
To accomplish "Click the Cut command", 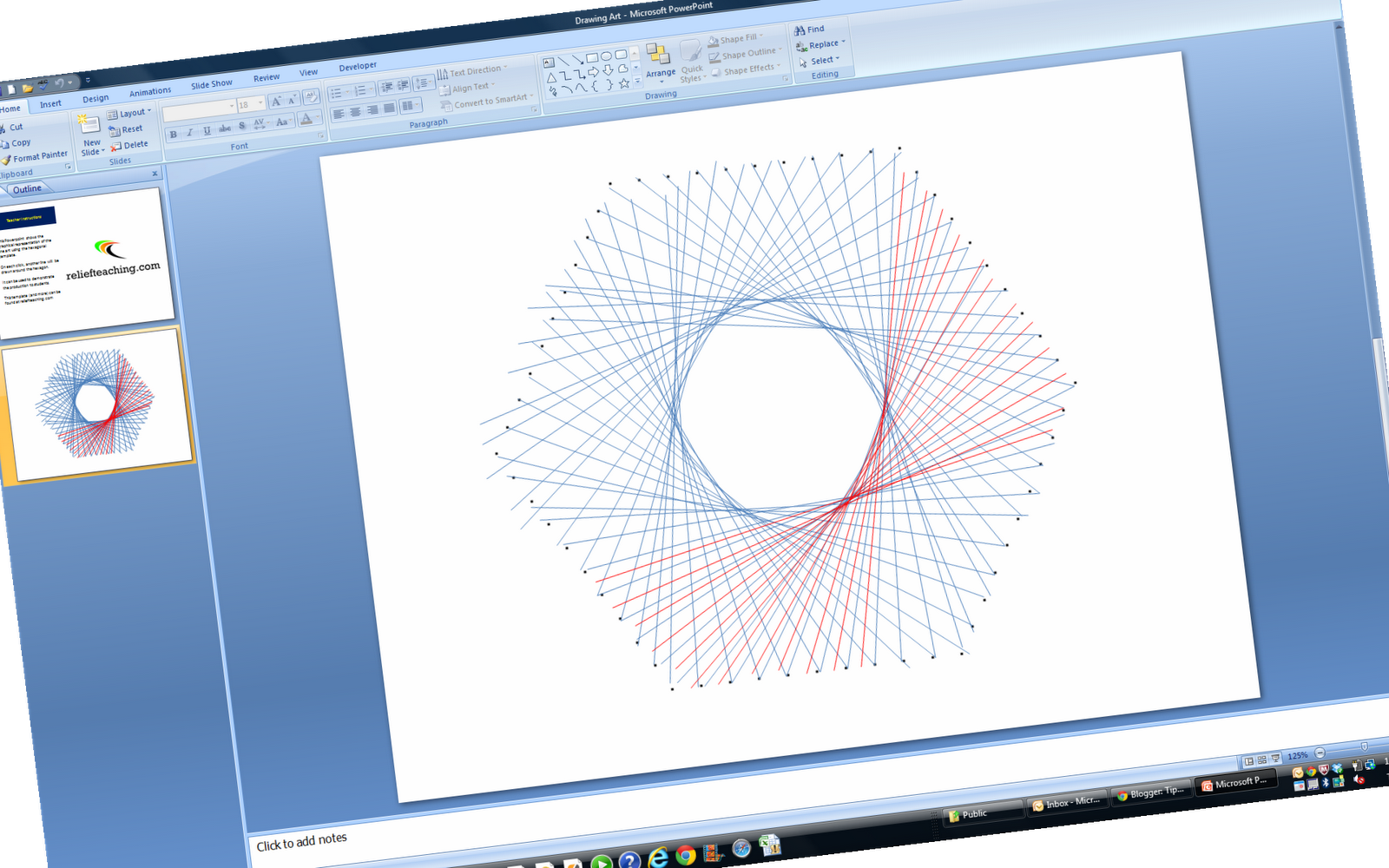I will [x=11, y=128].
